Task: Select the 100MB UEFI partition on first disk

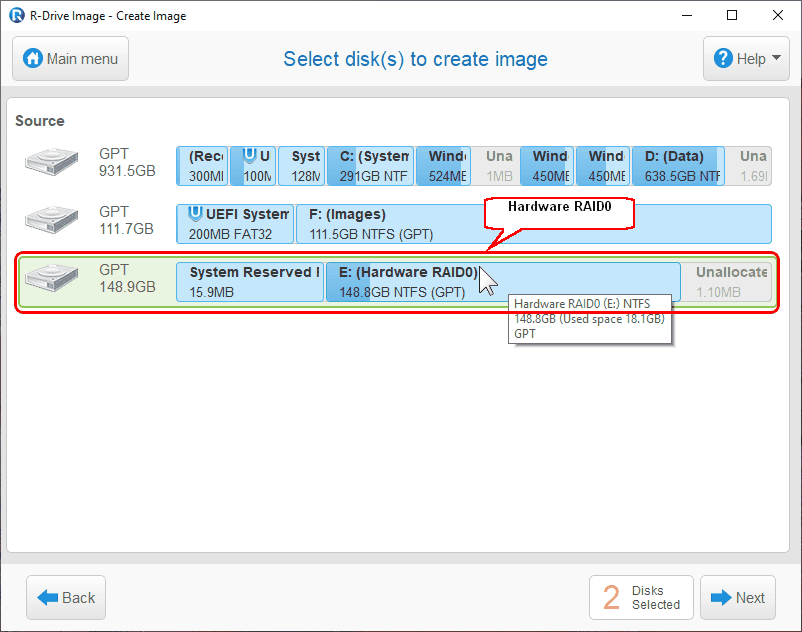Action: pyautogui.click(x=253, y=166)
